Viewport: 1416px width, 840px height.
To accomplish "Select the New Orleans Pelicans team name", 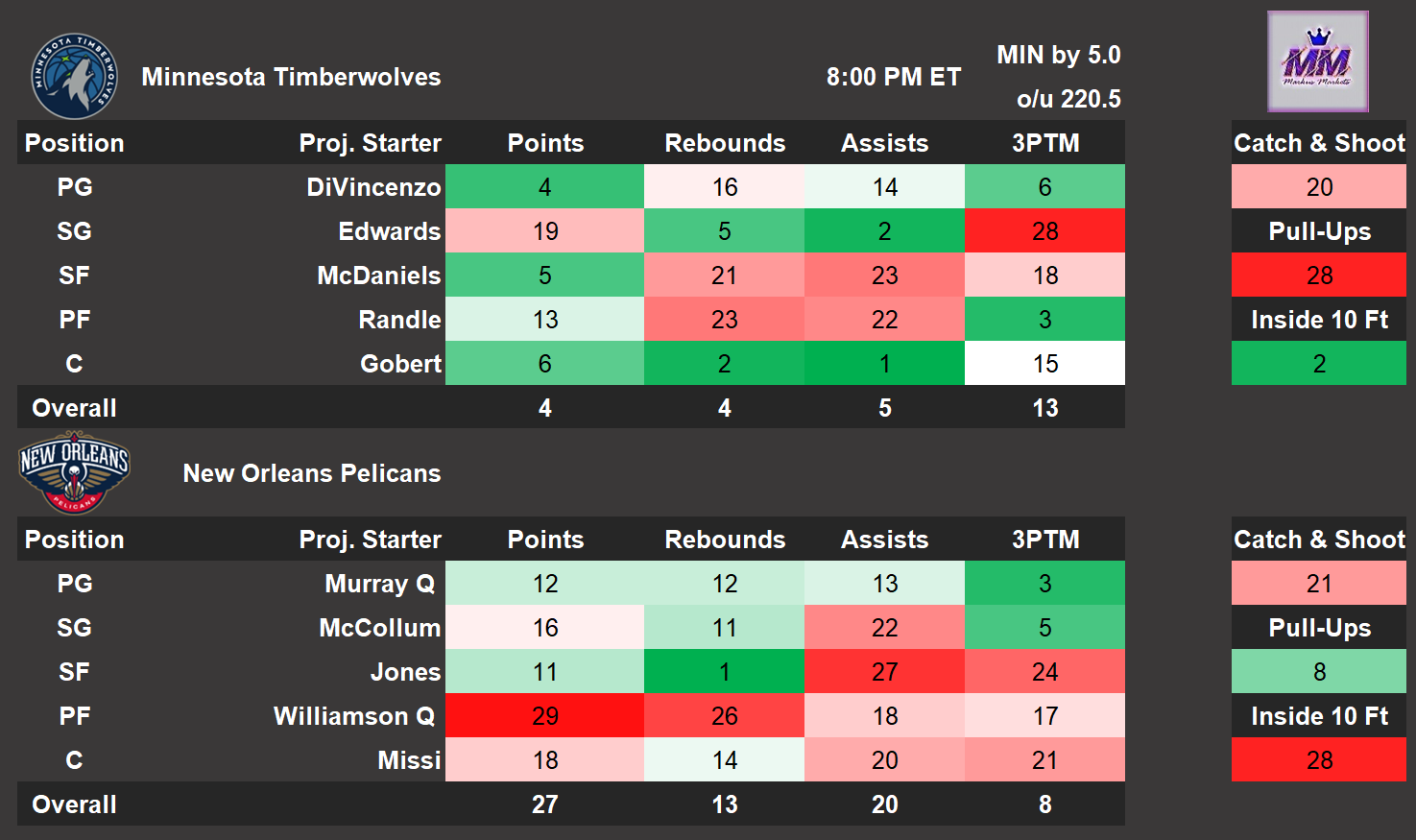I will pos(312,473).
